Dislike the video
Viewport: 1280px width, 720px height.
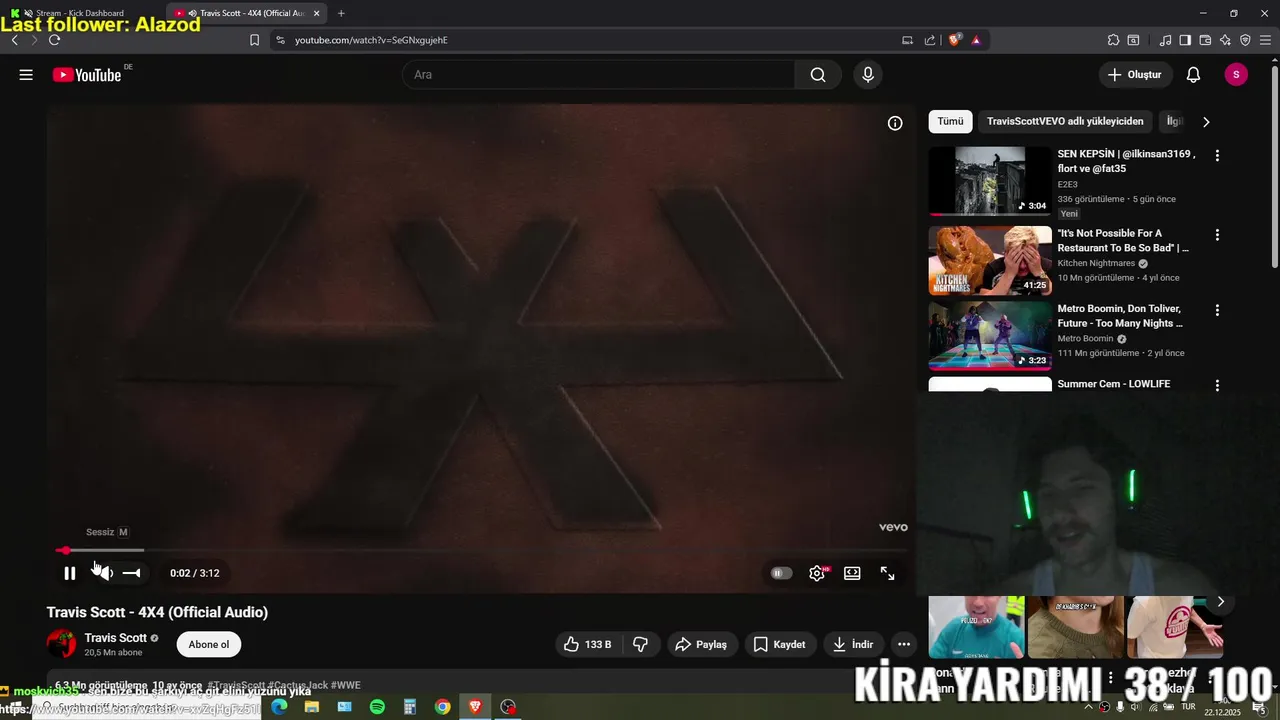pos(641,644)
